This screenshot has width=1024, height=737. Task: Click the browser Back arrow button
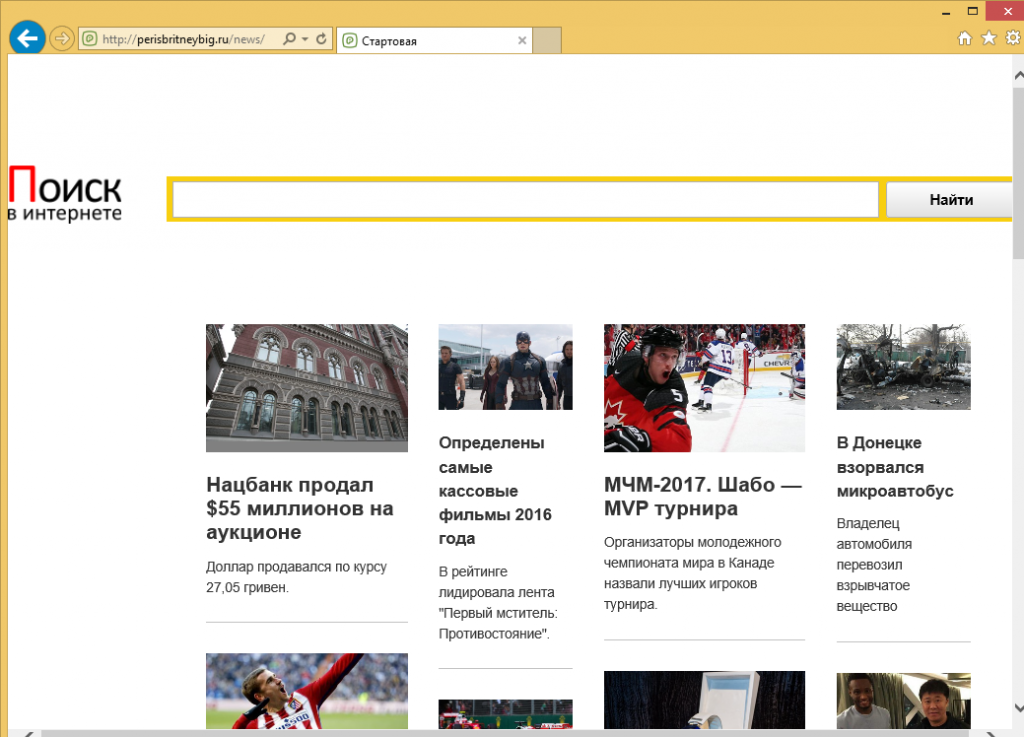coord(26,39)
